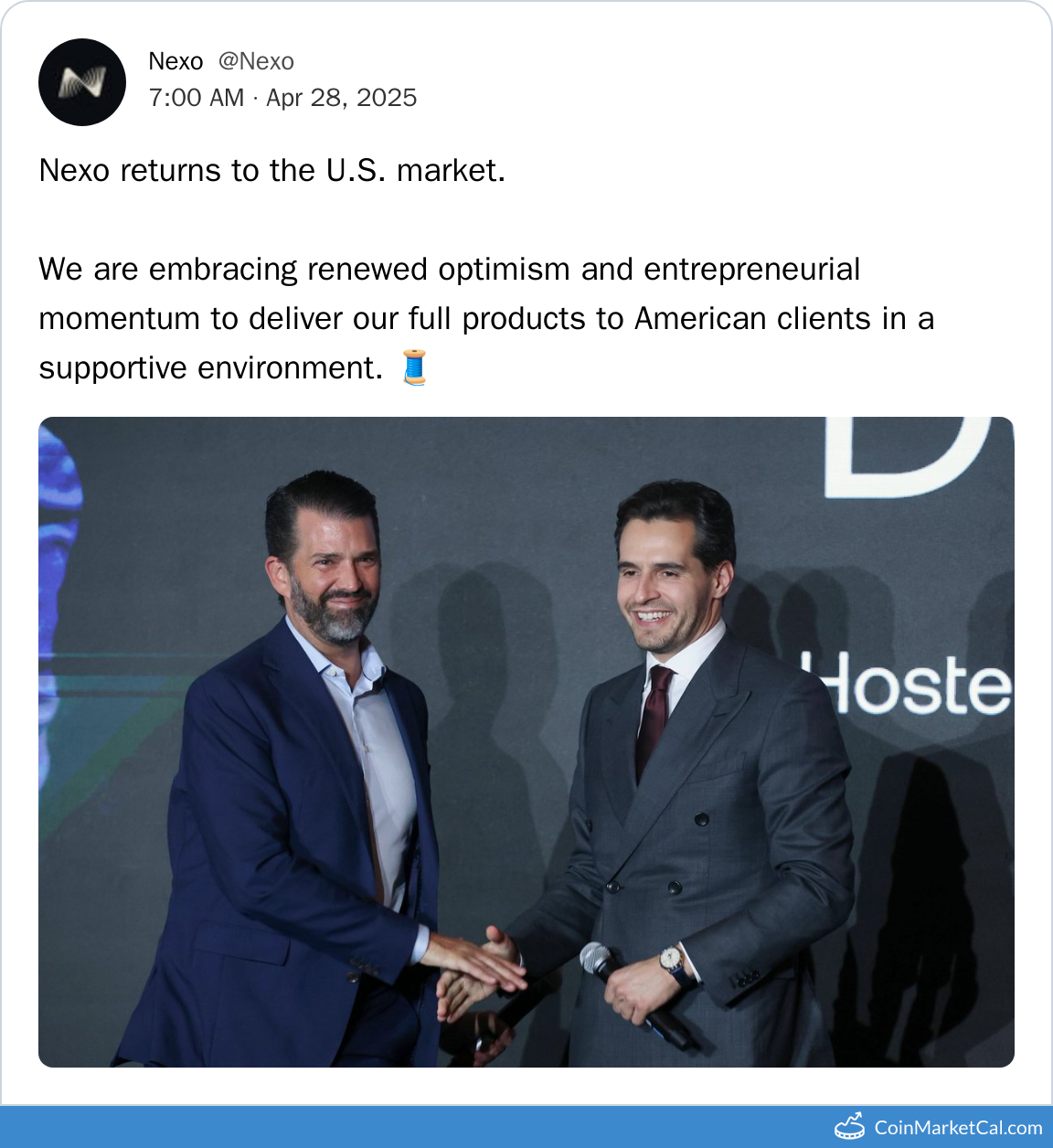This screenshot has height=1148, width=1053.
Task: Click the wristwatch in the photo
Action: pyautogui.click(x=671, y=959)
